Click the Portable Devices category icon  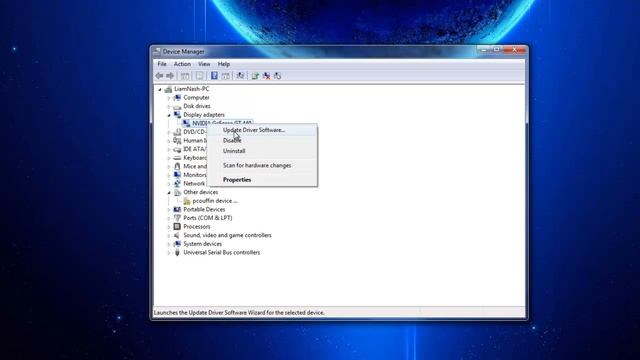[x=177, y=209]
